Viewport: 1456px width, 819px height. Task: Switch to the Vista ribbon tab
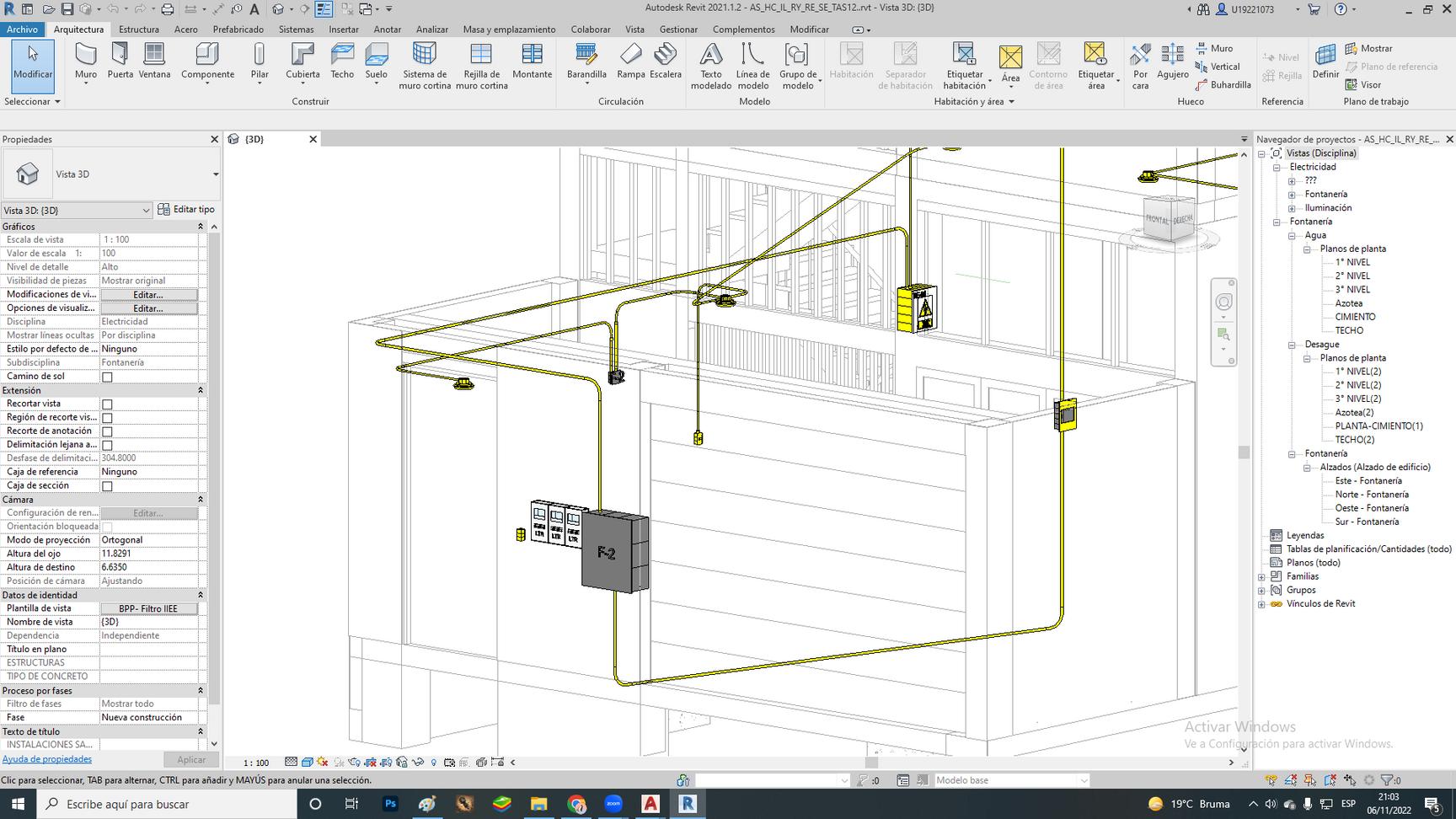point(634,29)
